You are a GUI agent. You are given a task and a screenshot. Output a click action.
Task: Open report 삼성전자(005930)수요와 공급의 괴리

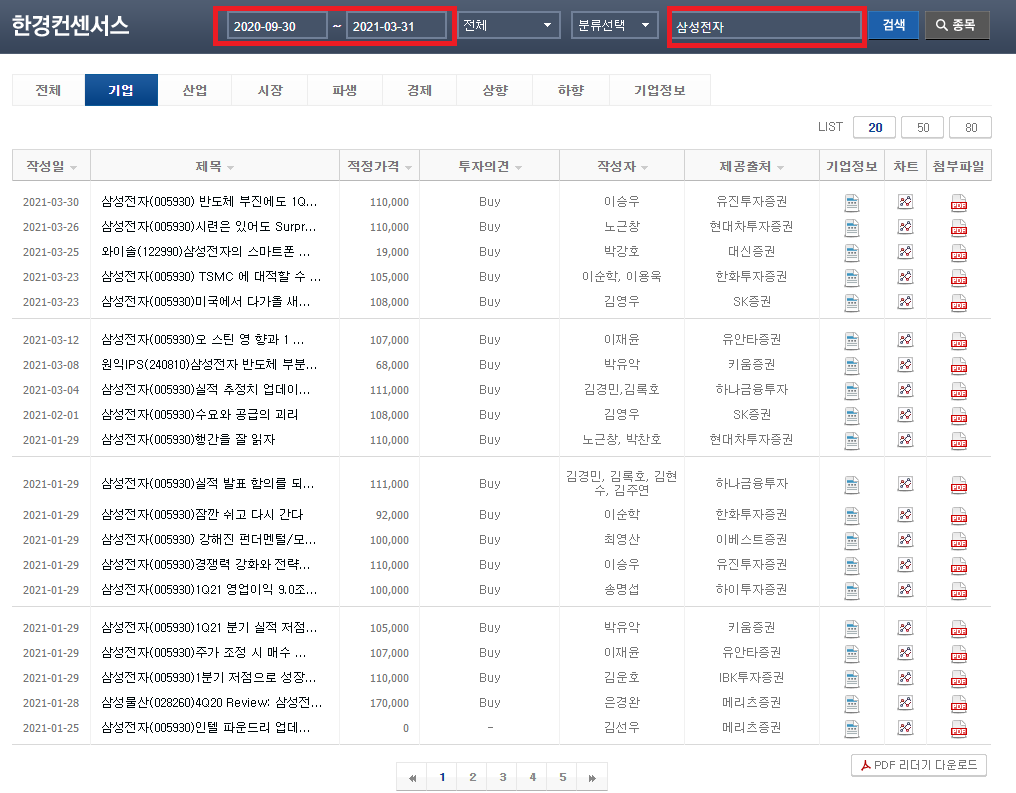pyautogui.click(x=200, y=415)
